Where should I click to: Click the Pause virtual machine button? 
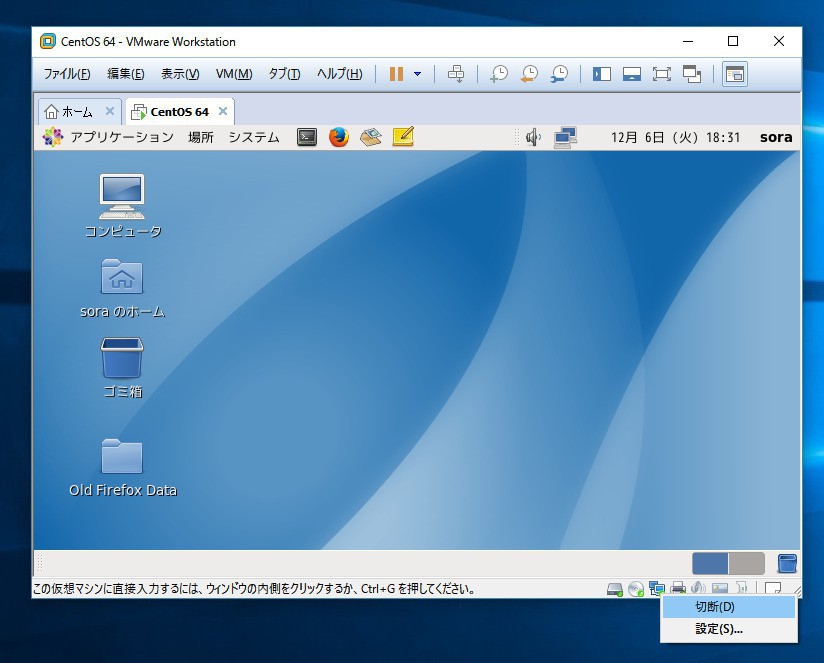396,74
